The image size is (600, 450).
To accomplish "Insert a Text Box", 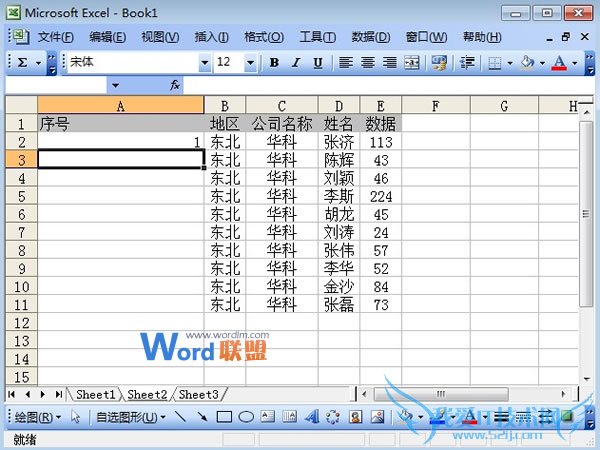I will [267, 416].
